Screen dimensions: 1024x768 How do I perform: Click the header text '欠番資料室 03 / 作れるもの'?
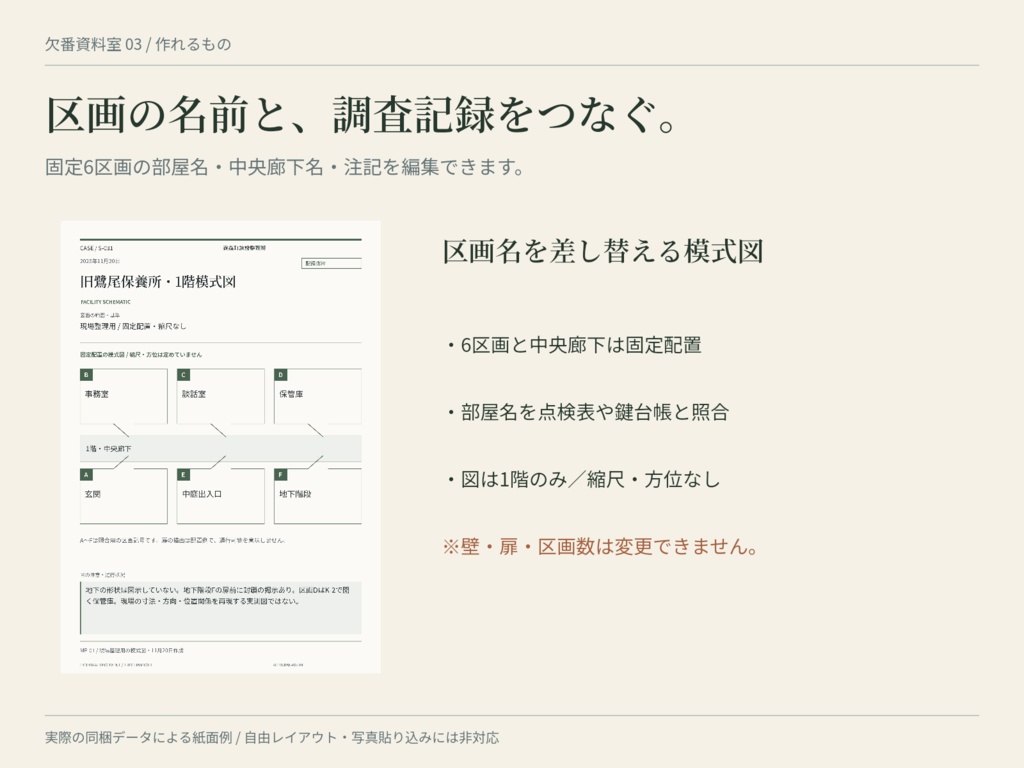click(x=138, y=44)
